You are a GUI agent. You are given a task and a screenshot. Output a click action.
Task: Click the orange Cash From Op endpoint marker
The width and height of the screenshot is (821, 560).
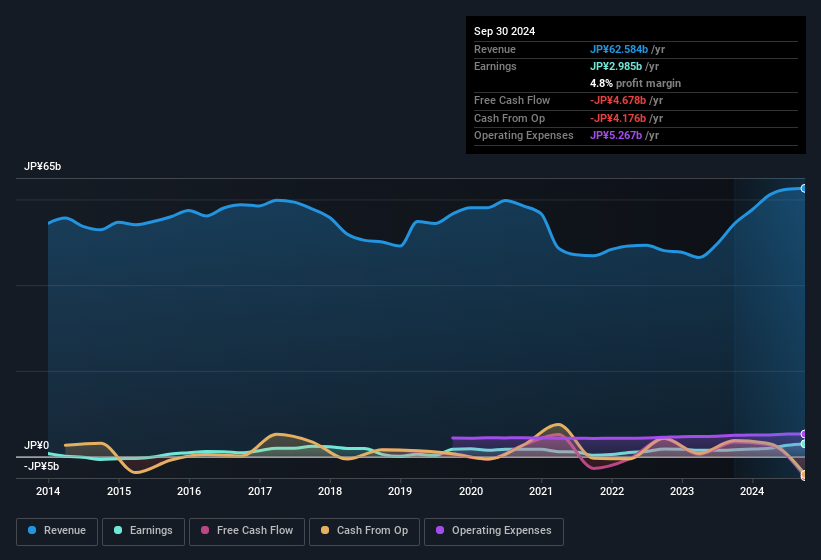pyautogui.click(x=804, y=475)
